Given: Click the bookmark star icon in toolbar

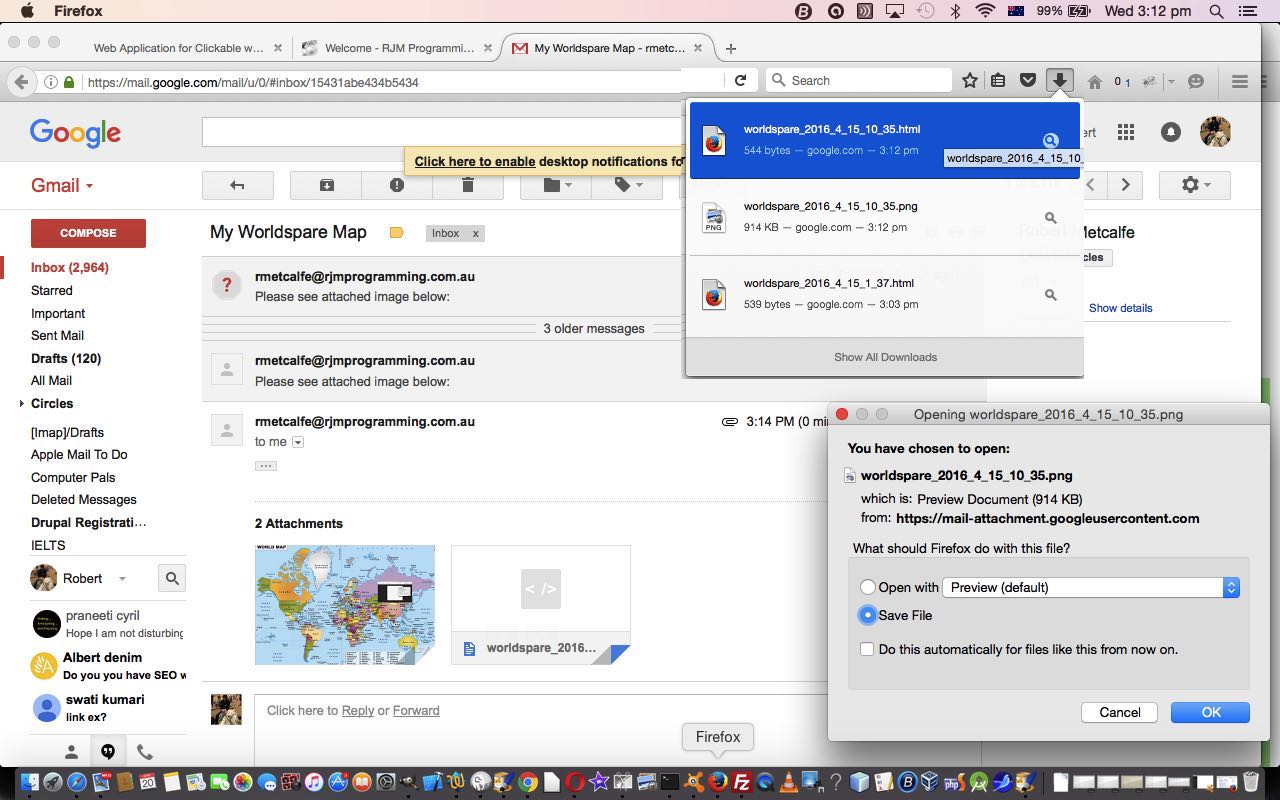Looking at the screenshot, I should coord(969,81).
